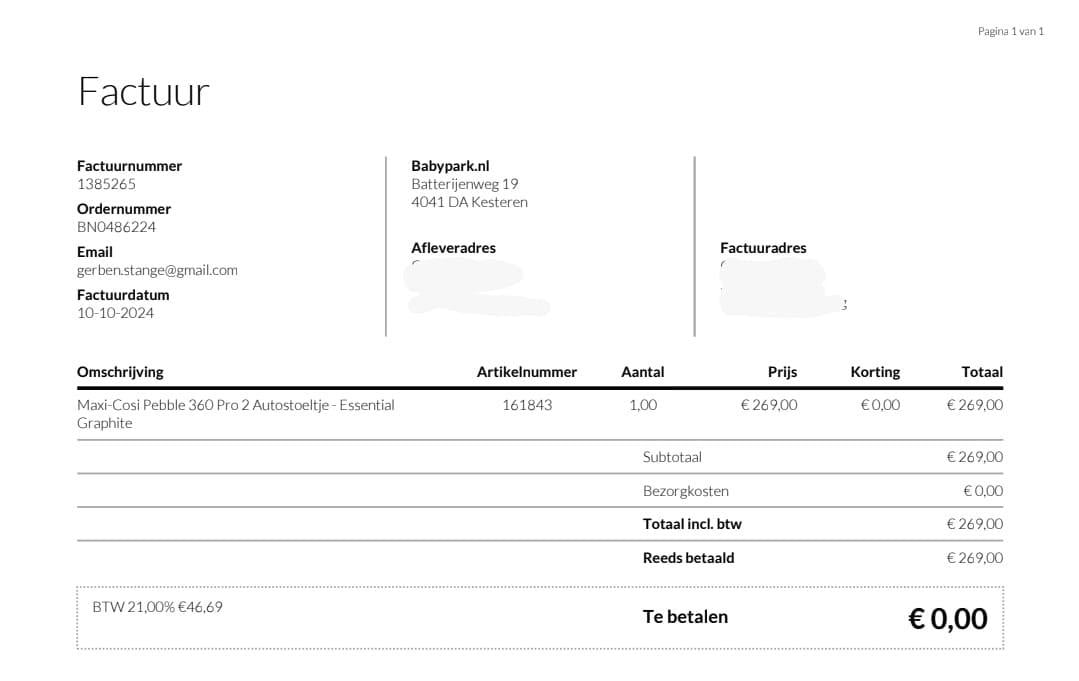The image size is (1079, 681).
Task: Click the Batterijenweg 19 address line
Action: coord(464,184)
